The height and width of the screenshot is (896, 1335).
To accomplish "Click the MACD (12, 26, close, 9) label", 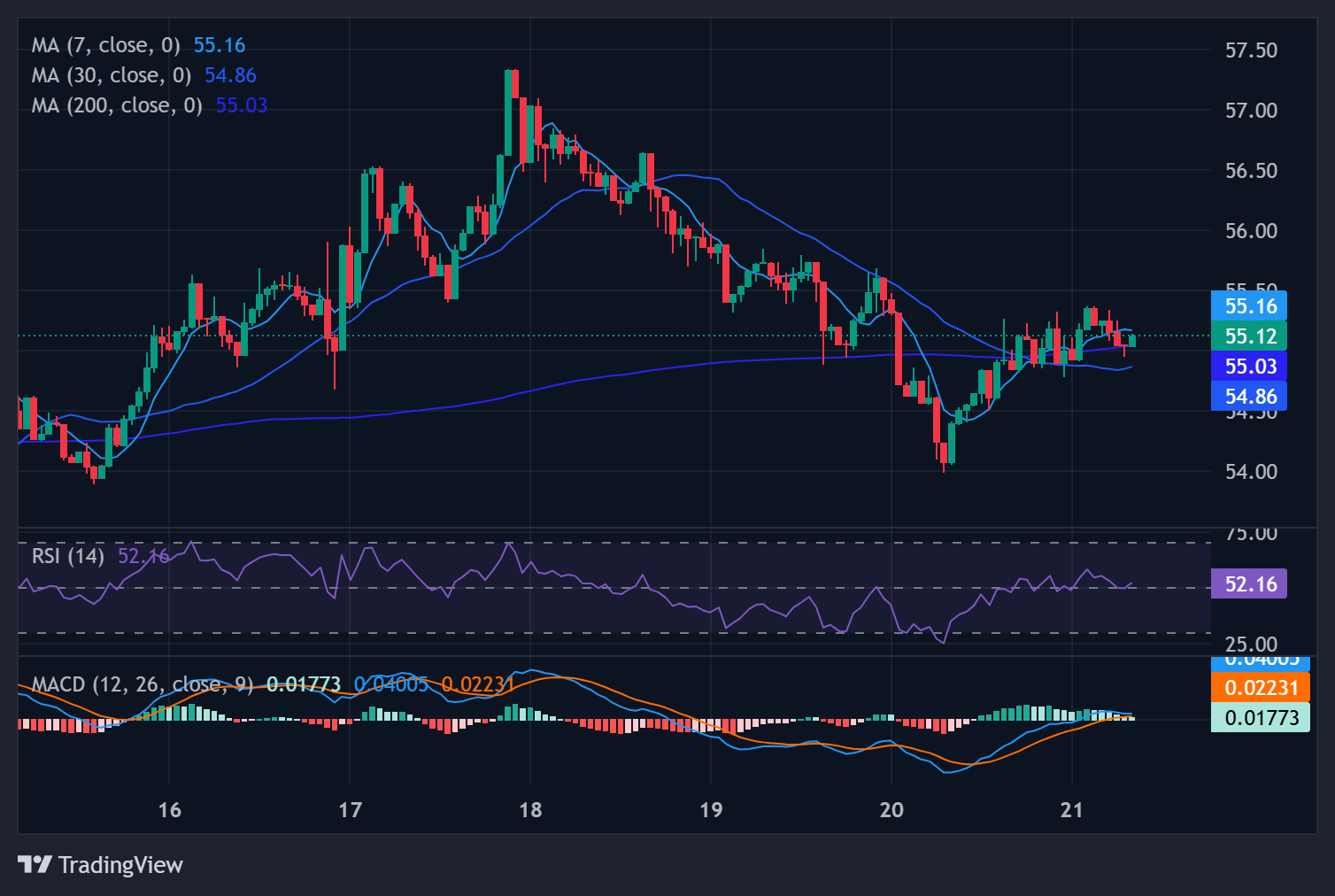I will click(x=142, y=684).
